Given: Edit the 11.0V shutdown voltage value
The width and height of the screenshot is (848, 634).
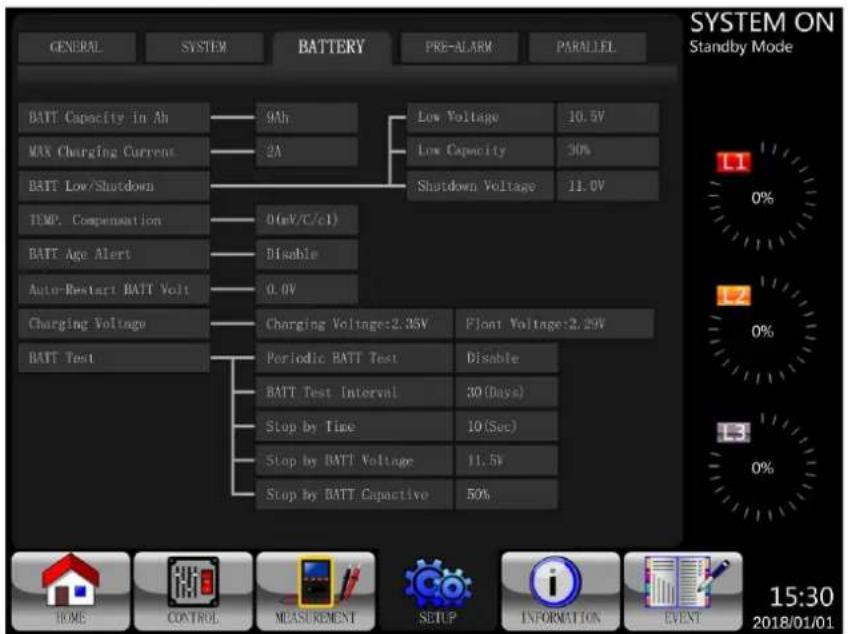Looking at the screenshot, I should (608, 186).
